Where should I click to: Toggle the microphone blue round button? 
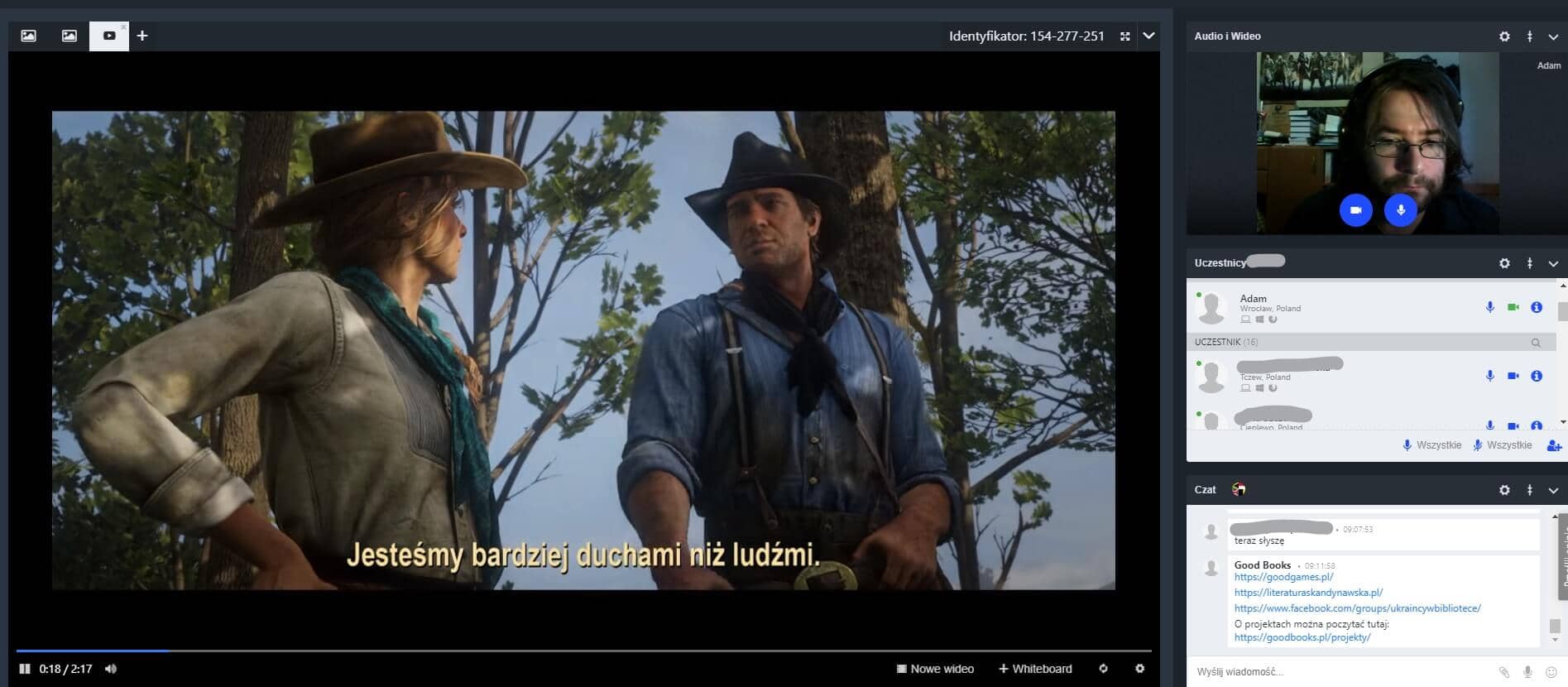[x=1401, y=210]
